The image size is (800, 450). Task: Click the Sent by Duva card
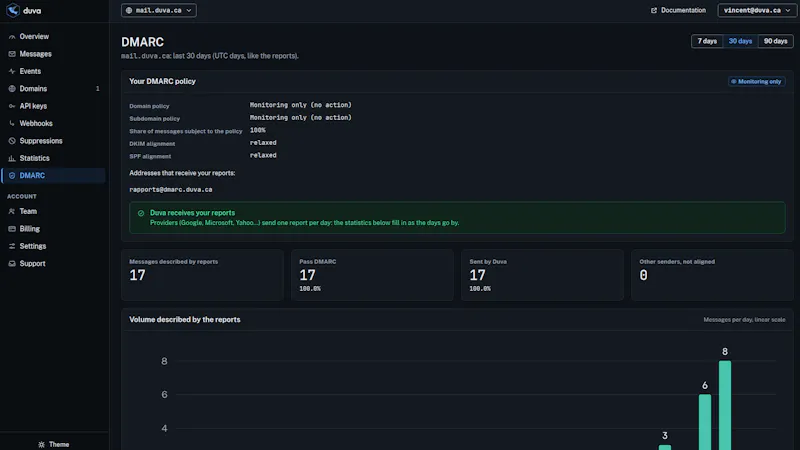pos(542,275)
